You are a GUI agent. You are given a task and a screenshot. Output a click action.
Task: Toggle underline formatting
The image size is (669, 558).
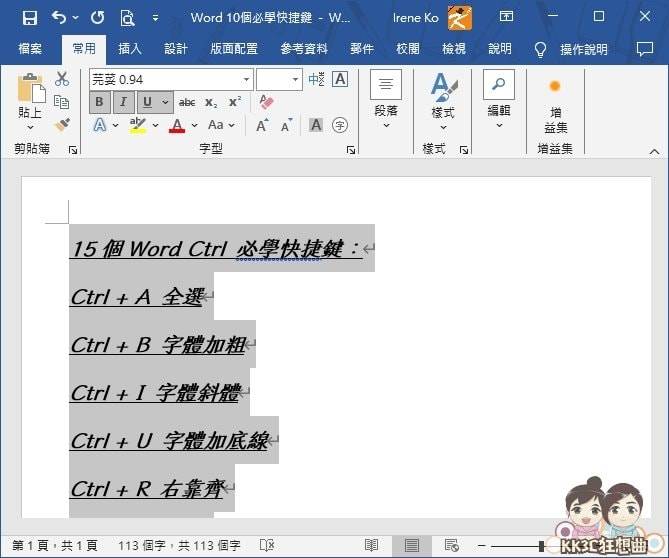[x=148, y=102]
